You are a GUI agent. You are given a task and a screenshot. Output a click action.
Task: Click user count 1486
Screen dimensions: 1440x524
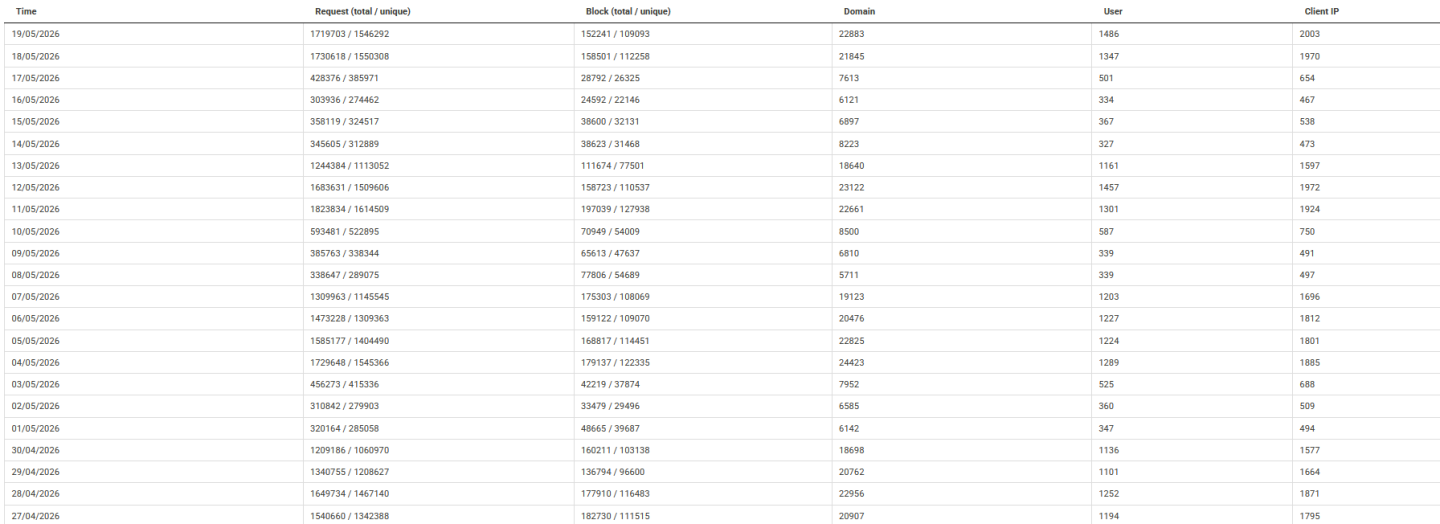(1109, 34)
